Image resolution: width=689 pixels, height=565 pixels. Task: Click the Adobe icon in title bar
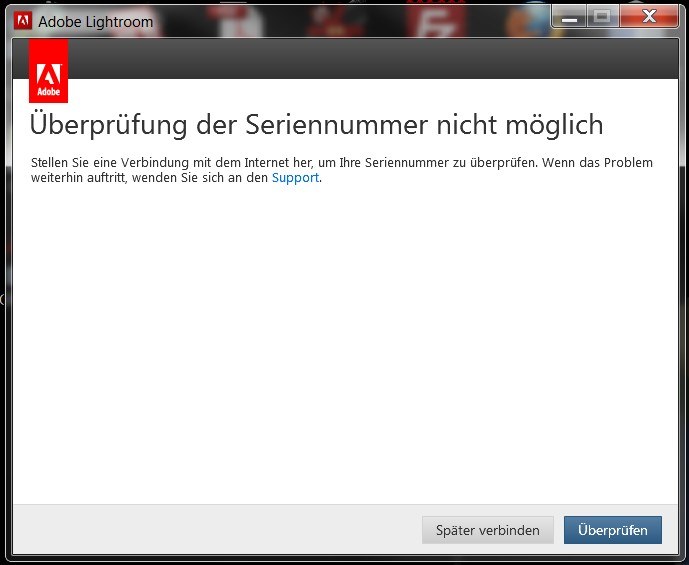pyautogui.click(x=23, y=21)
